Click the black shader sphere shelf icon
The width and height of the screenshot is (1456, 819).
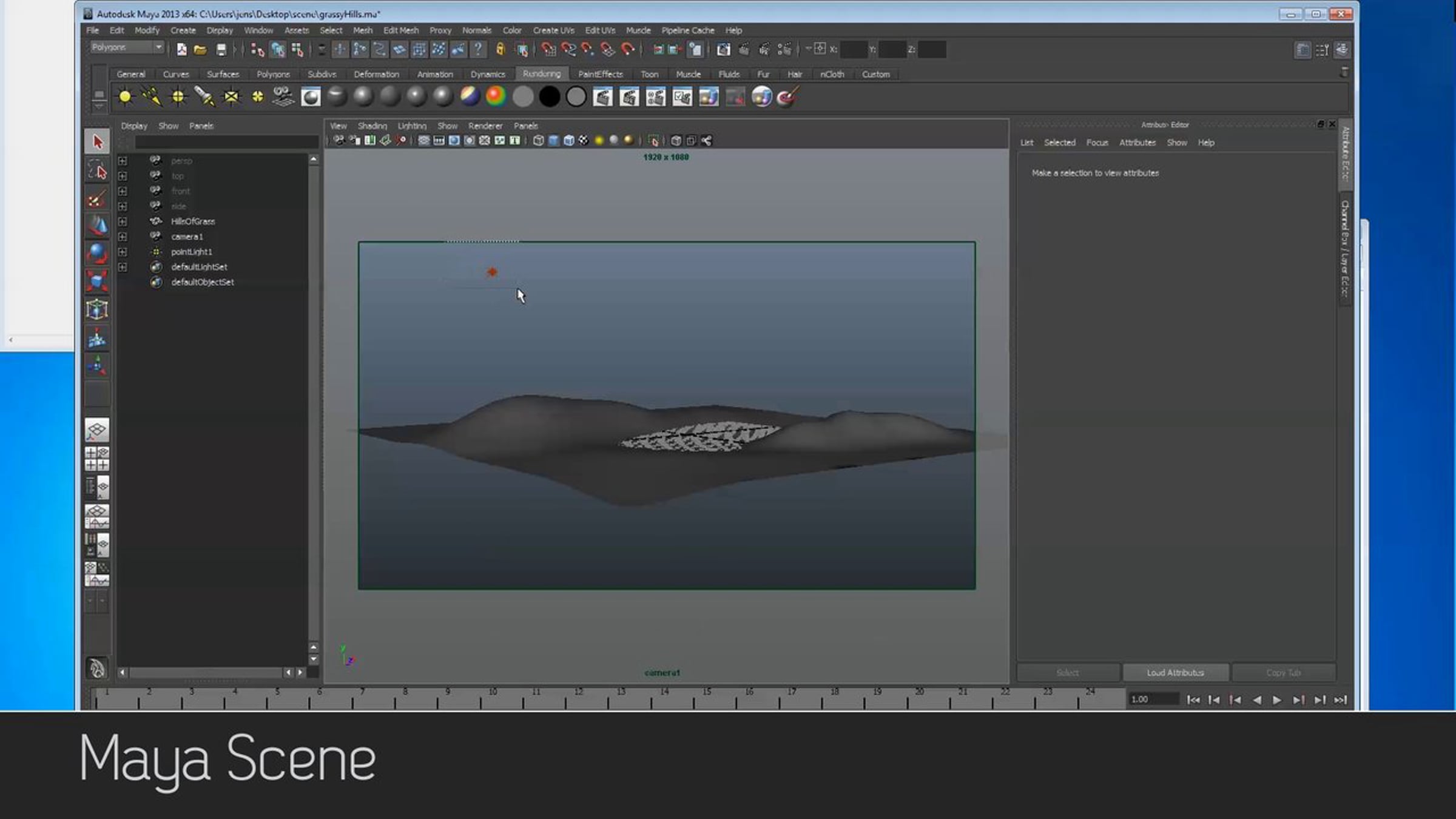(x=549, y=97)
